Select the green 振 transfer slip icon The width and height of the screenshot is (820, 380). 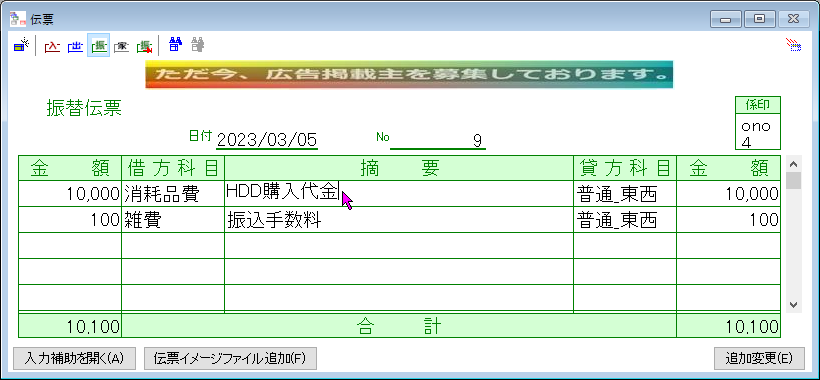[98, 46]
